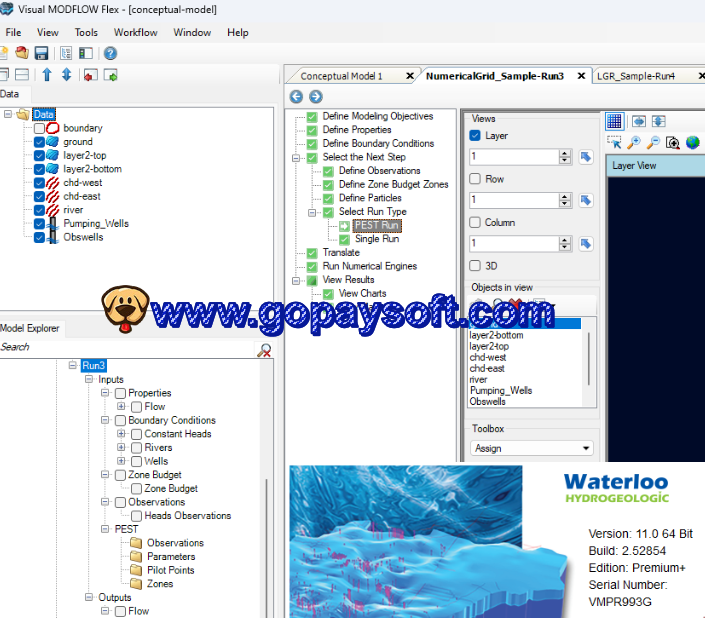The width and height of the screenshot is (705, 618).
Task: Select the PEST Run workflow step
Action: tap(377, 225)
